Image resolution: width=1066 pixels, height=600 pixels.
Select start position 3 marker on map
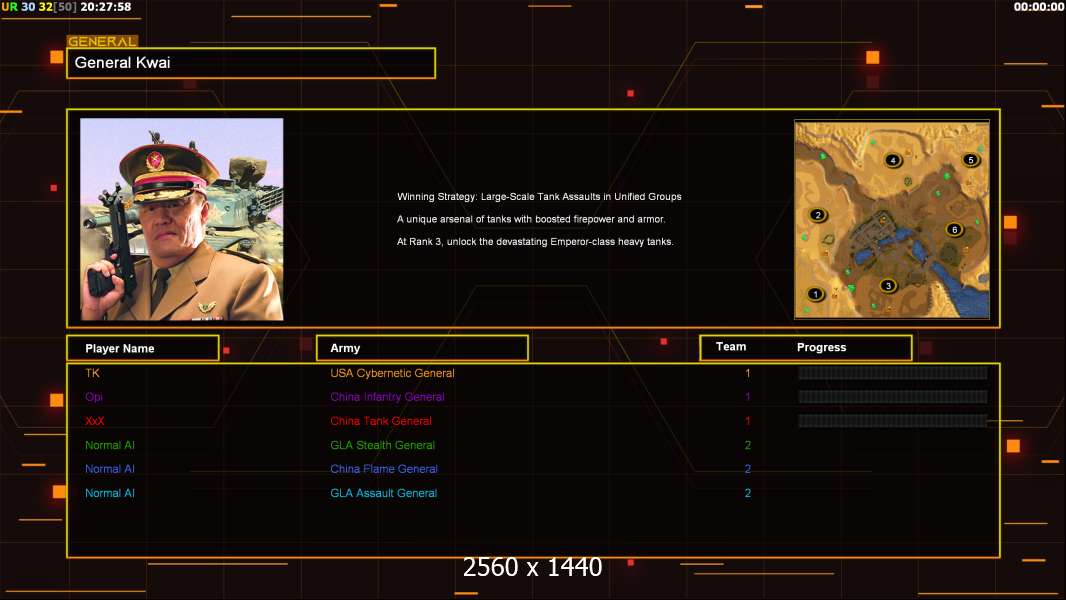(888, 286)
